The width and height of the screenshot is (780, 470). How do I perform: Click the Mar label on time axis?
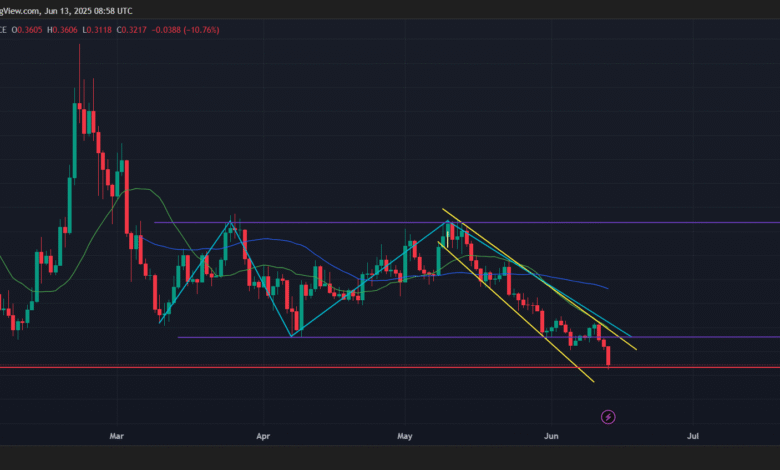click(x=116, y=436)
